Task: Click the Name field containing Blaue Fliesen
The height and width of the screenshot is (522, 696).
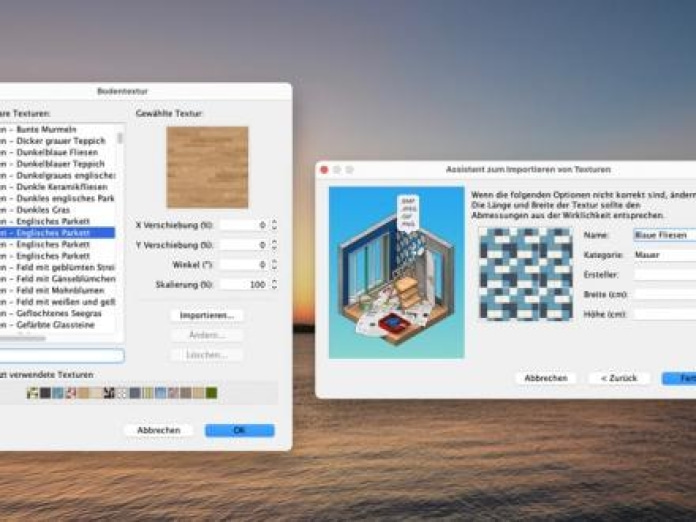Action: pyautogui.click(x=664, y=235)
